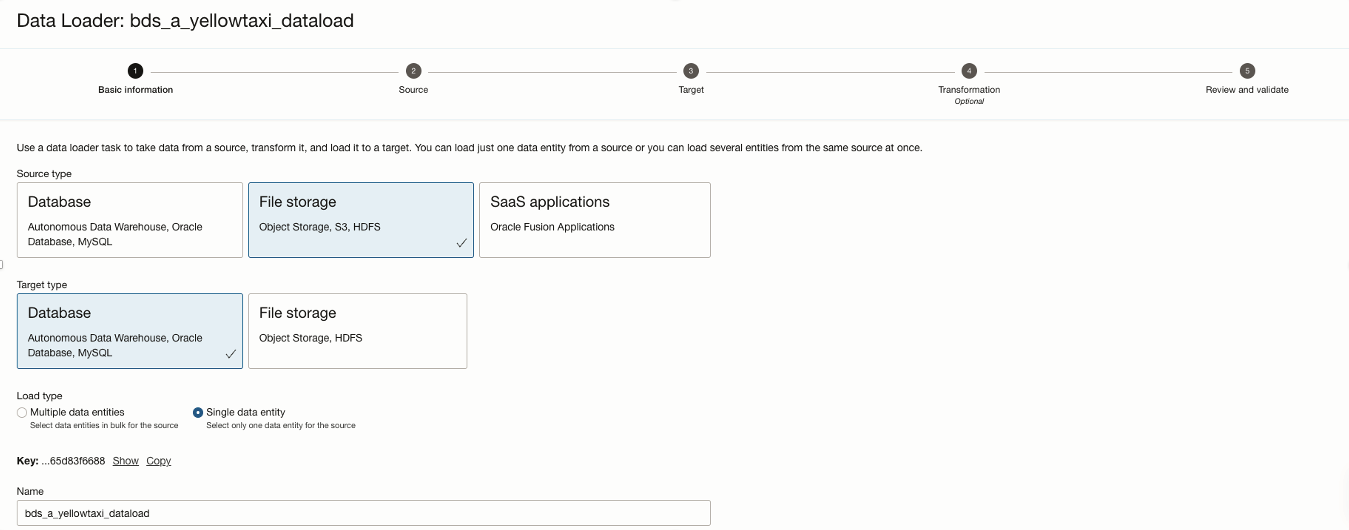Open the Source step label
The height and width of the screenshot is (530, 1349).
[x=413, y=90]
